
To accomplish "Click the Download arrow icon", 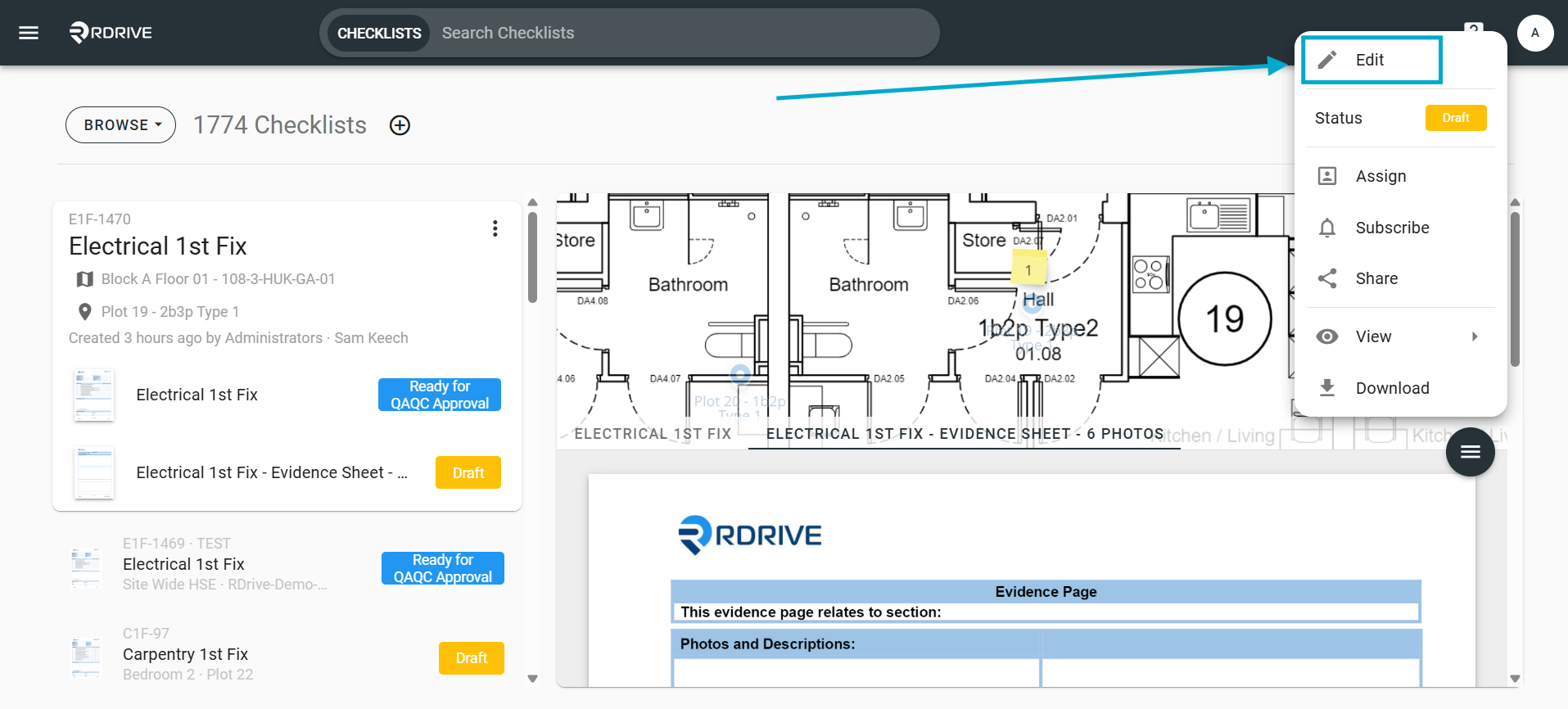I will (x=1327, y=388).
